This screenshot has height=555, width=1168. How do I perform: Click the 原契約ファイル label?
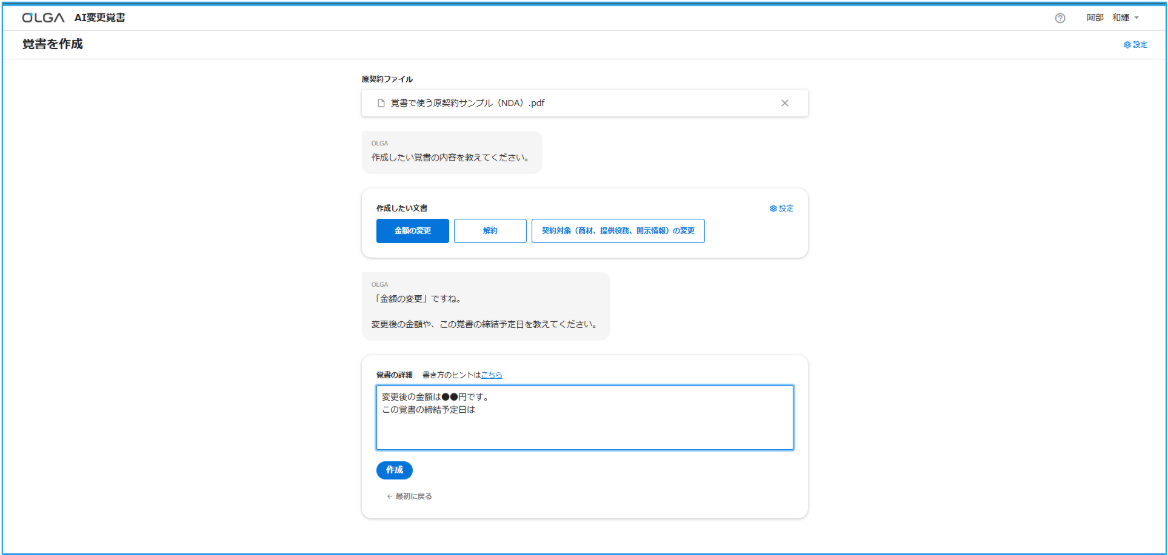387,78
